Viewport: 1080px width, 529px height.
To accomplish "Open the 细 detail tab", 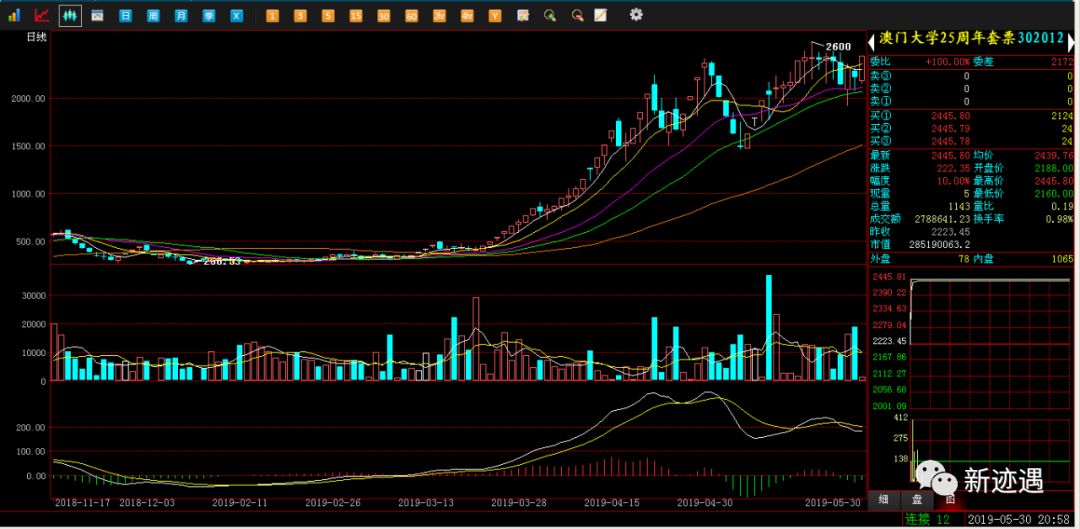I will point(884,499).
